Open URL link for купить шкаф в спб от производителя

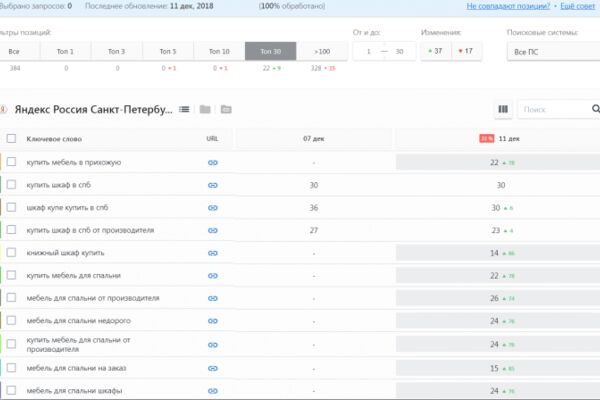point(213,230)
